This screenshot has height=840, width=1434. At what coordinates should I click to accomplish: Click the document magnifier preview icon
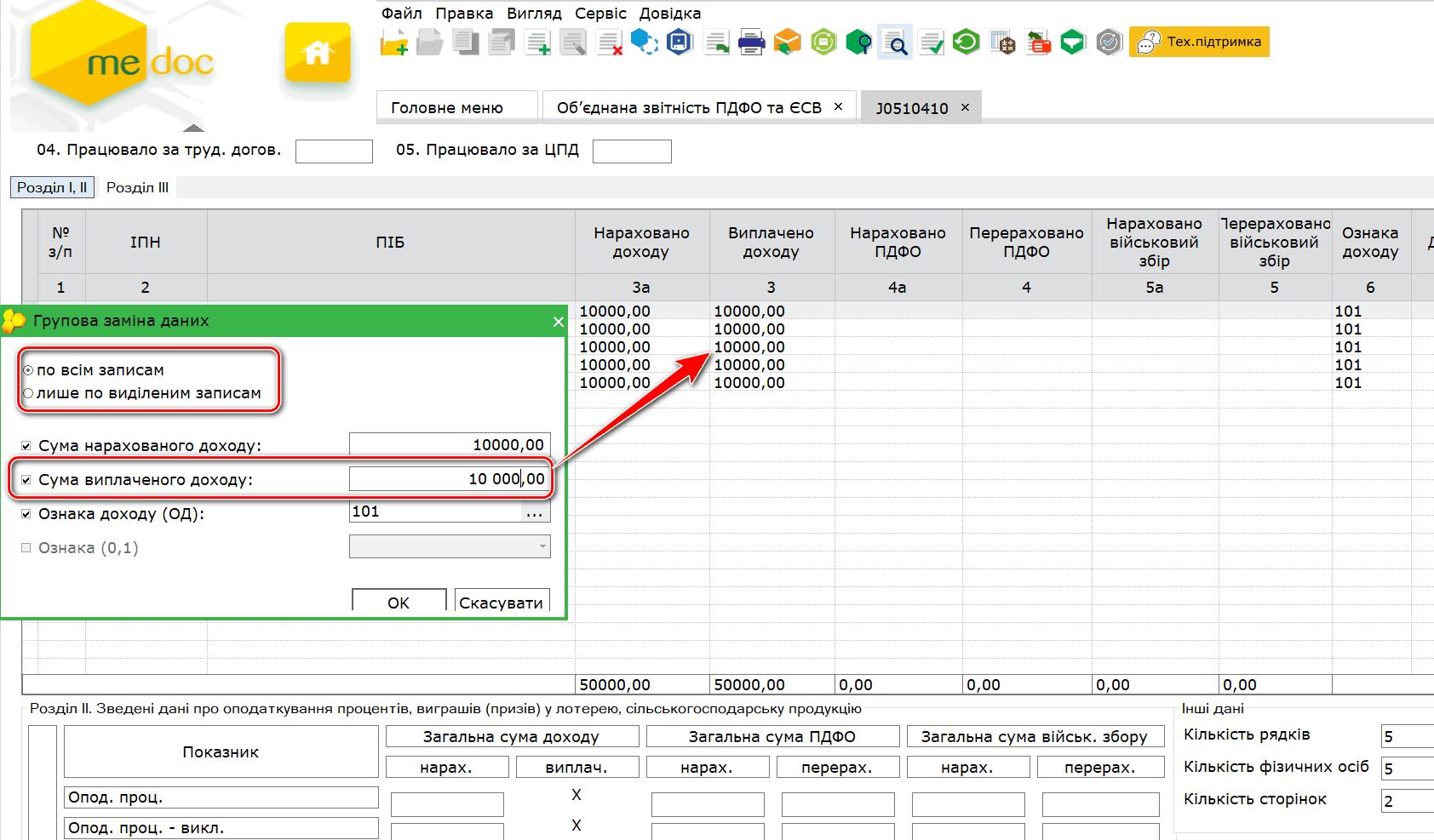click(895, 42)
